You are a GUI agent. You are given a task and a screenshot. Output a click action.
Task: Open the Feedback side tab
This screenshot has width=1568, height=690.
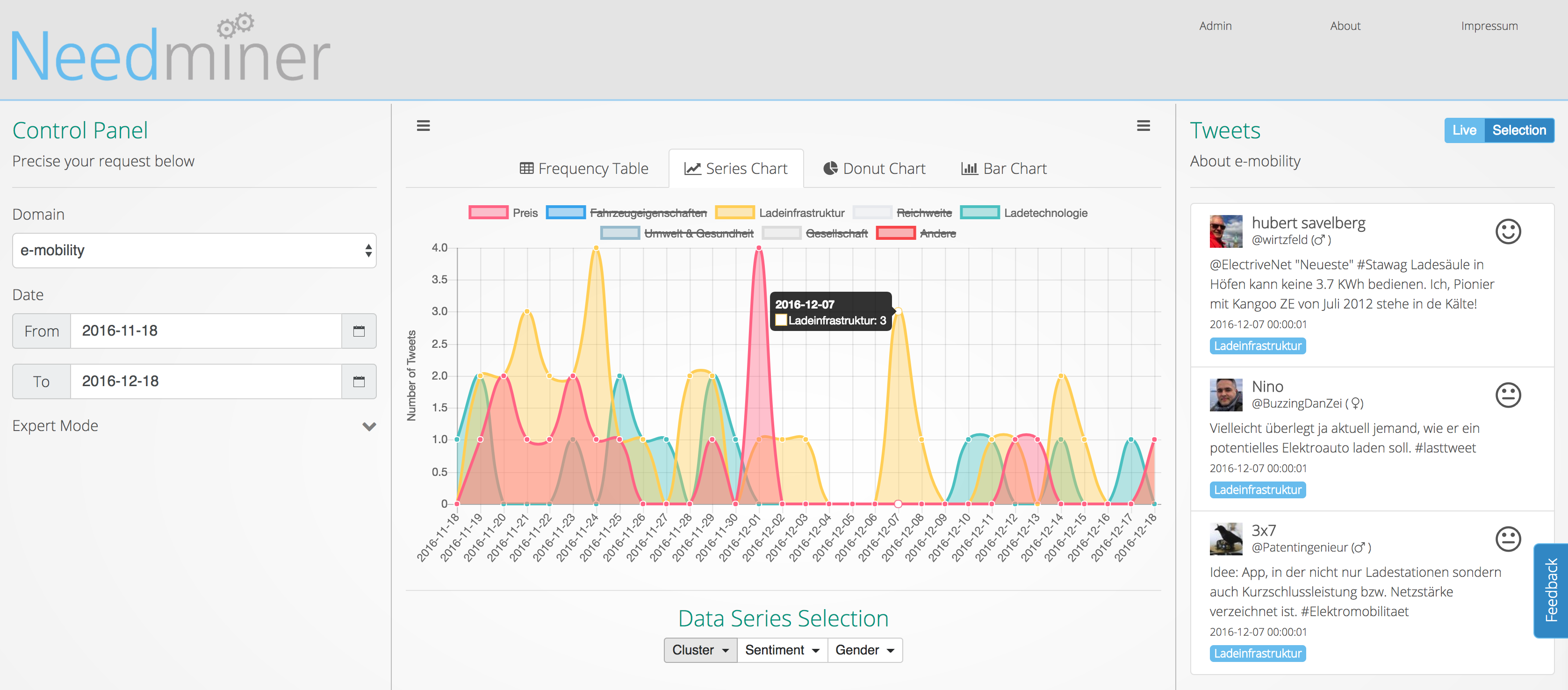[1551, 590]
